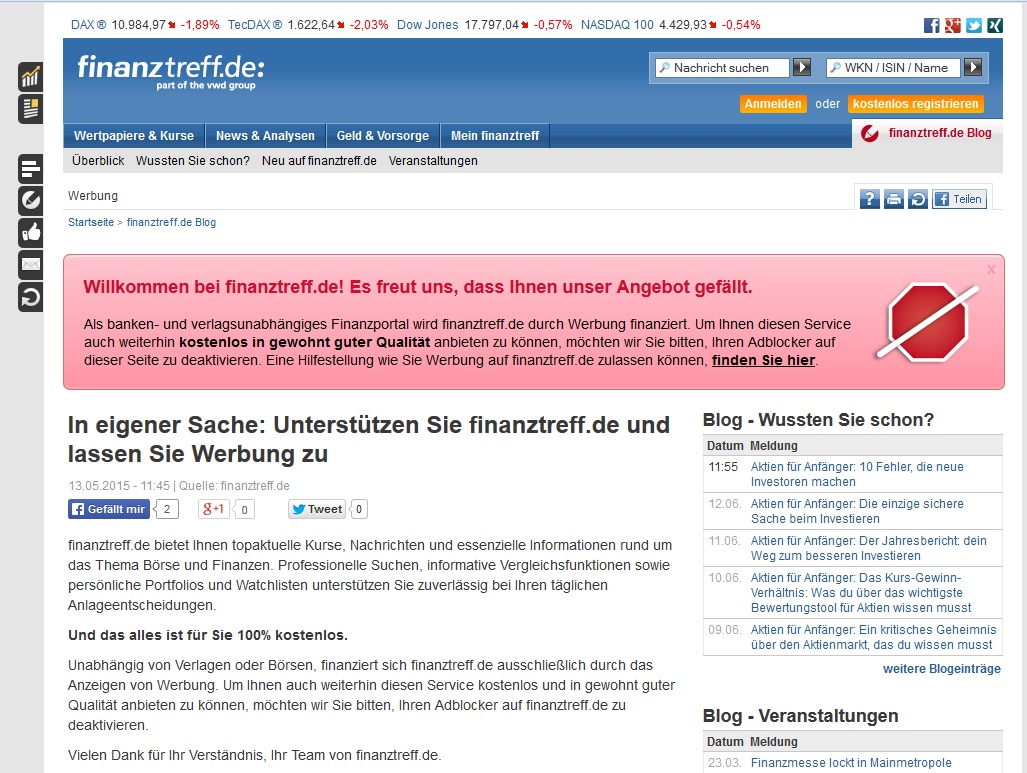
Task: Open the Mein finanztreff menu
Action: [495, 136]
